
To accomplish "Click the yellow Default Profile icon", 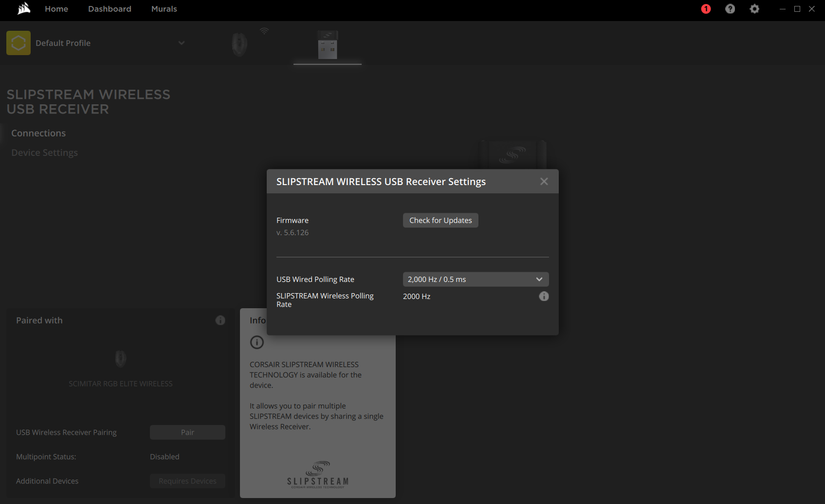I will [18, 43].
